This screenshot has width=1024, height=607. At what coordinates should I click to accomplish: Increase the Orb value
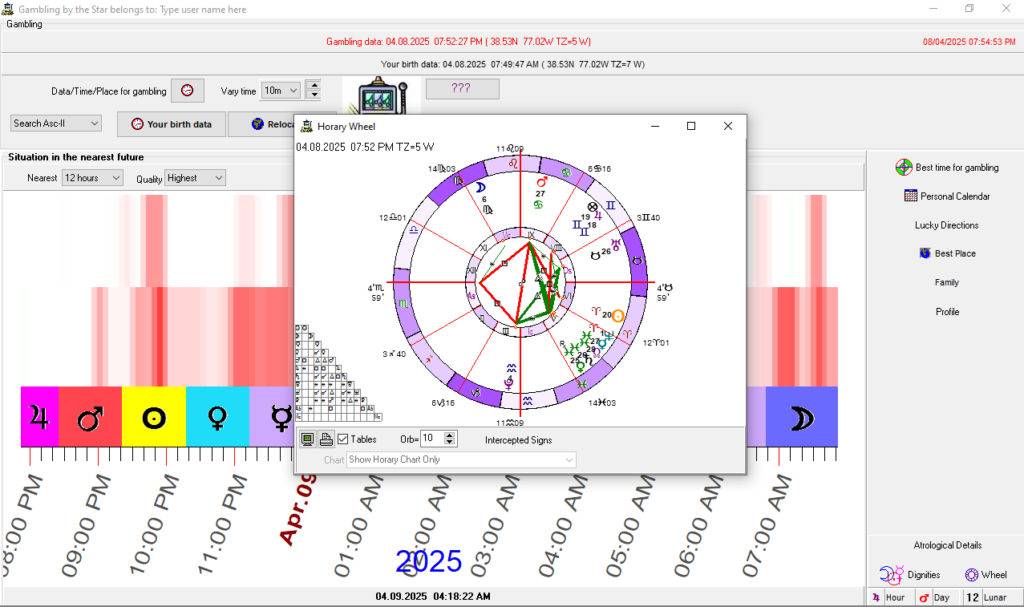450,435
